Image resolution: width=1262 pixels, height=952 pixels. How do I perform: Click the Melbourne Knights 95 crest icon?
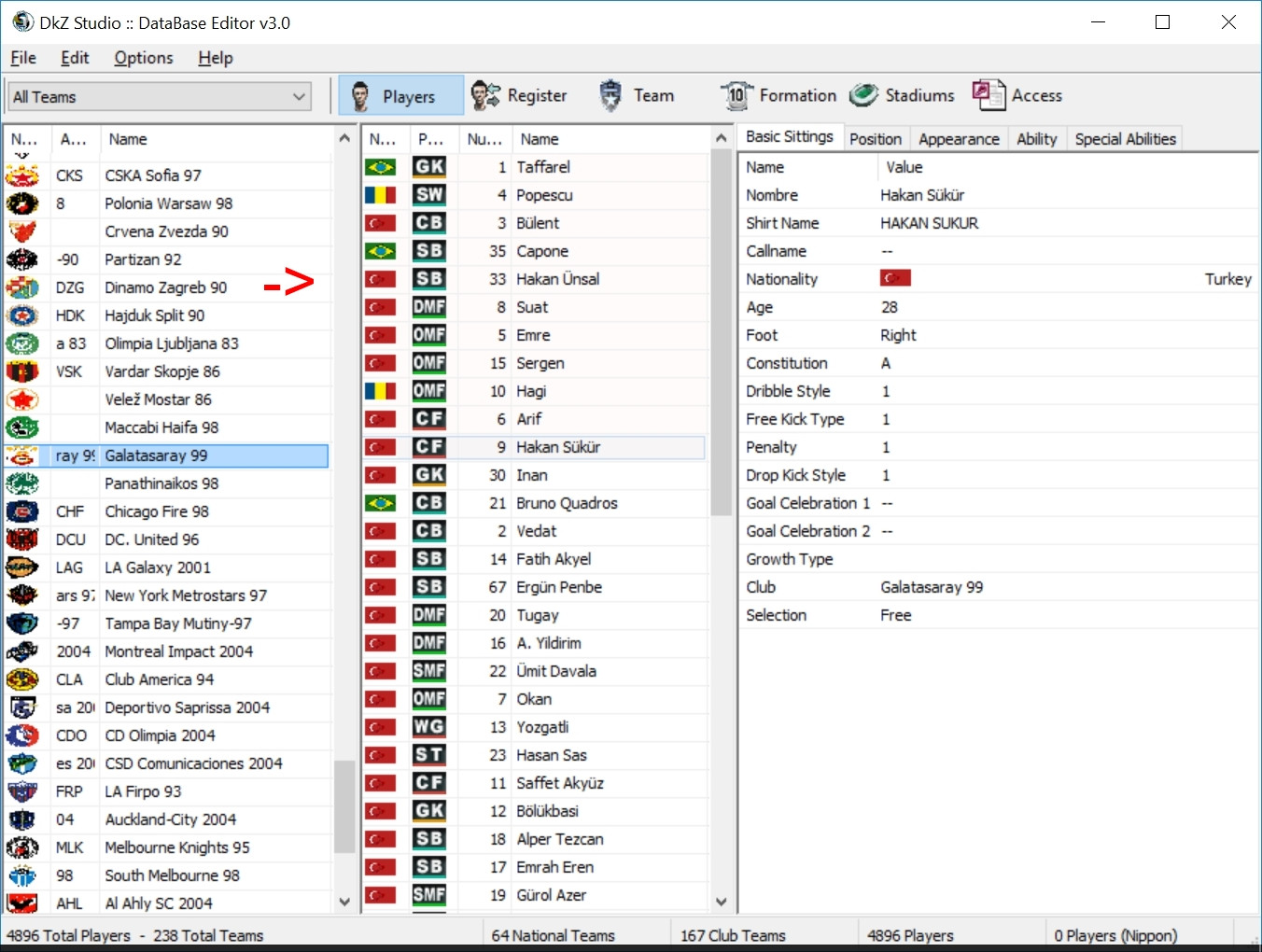tap(22, 847)
